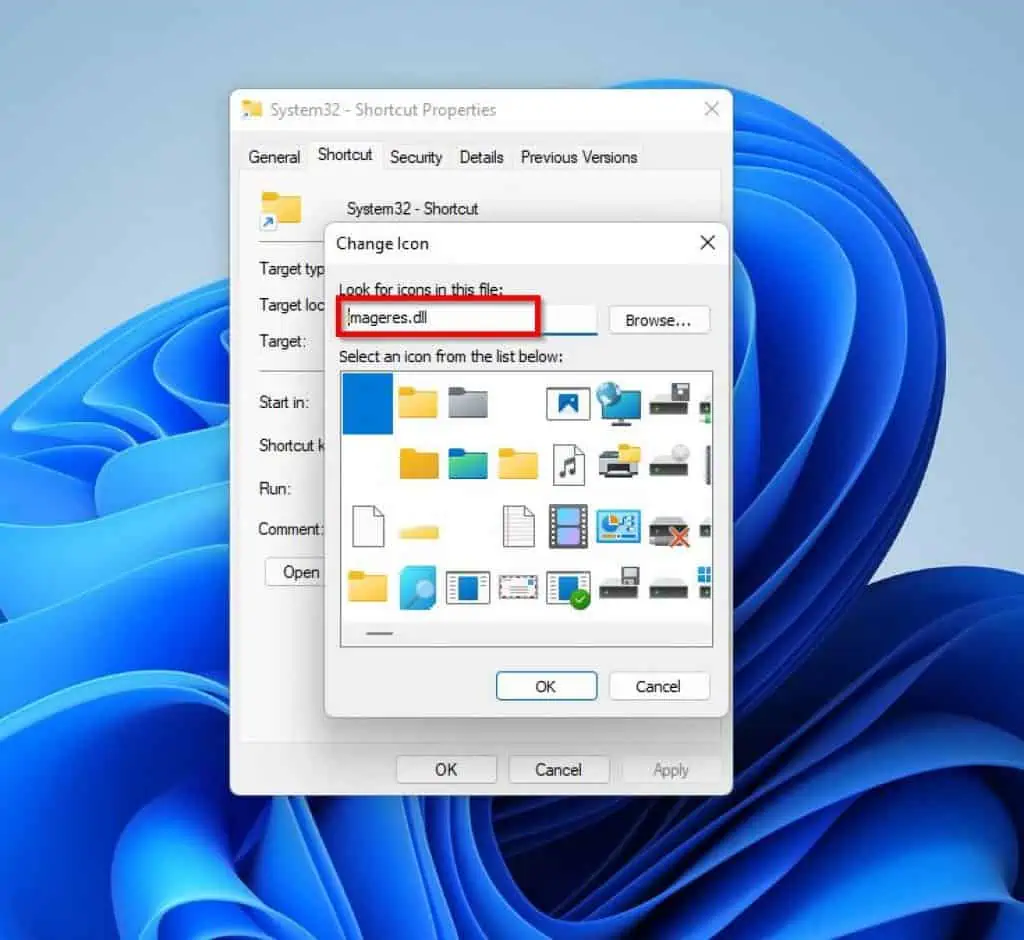Viewport: 1024px width, 940px height.
Task: Click the Browse button
Action: pyautogui.click(x=659, y=320)
